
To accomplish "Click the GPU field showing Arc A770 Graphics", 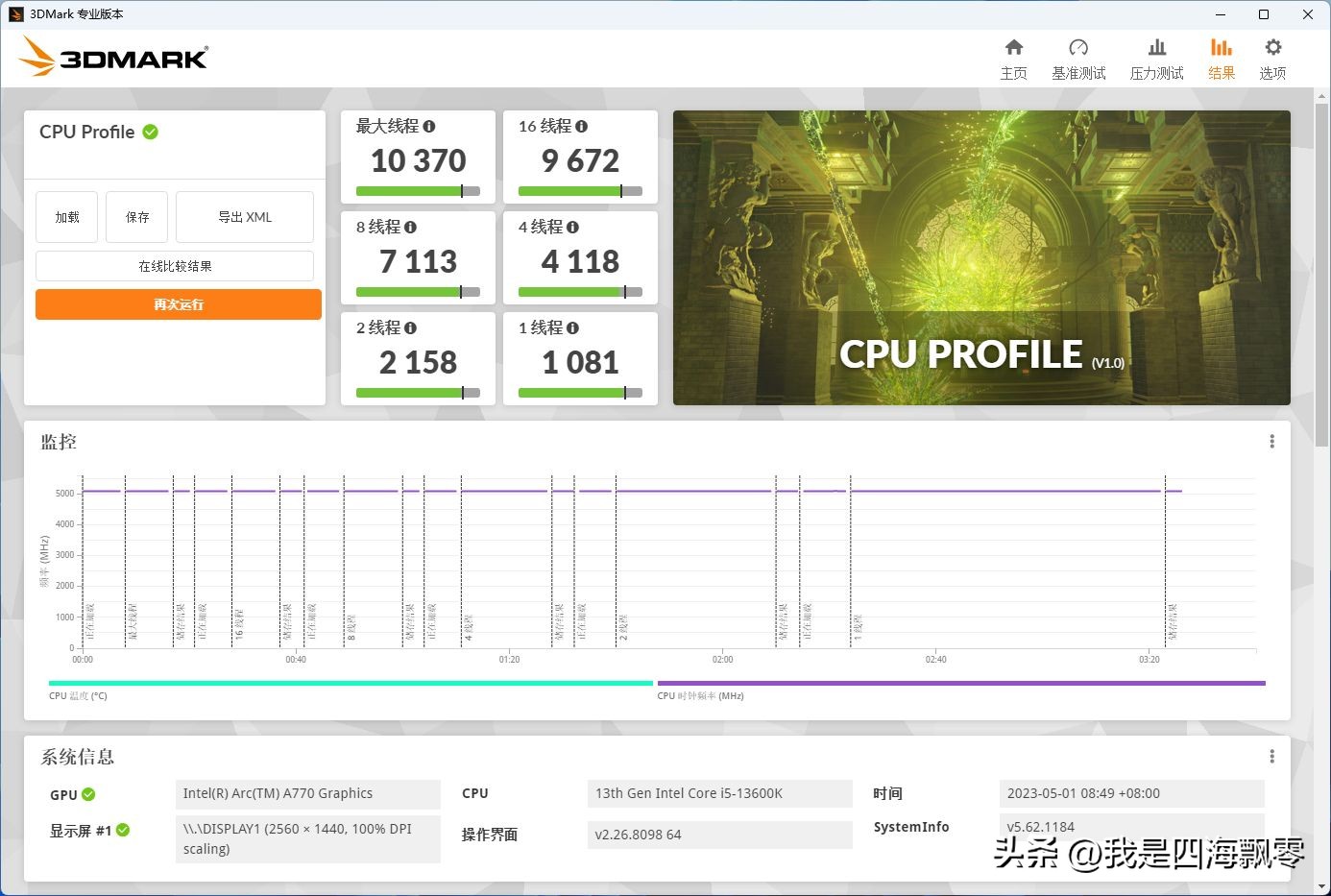I will pyautogui.click(x=307, y=794).
